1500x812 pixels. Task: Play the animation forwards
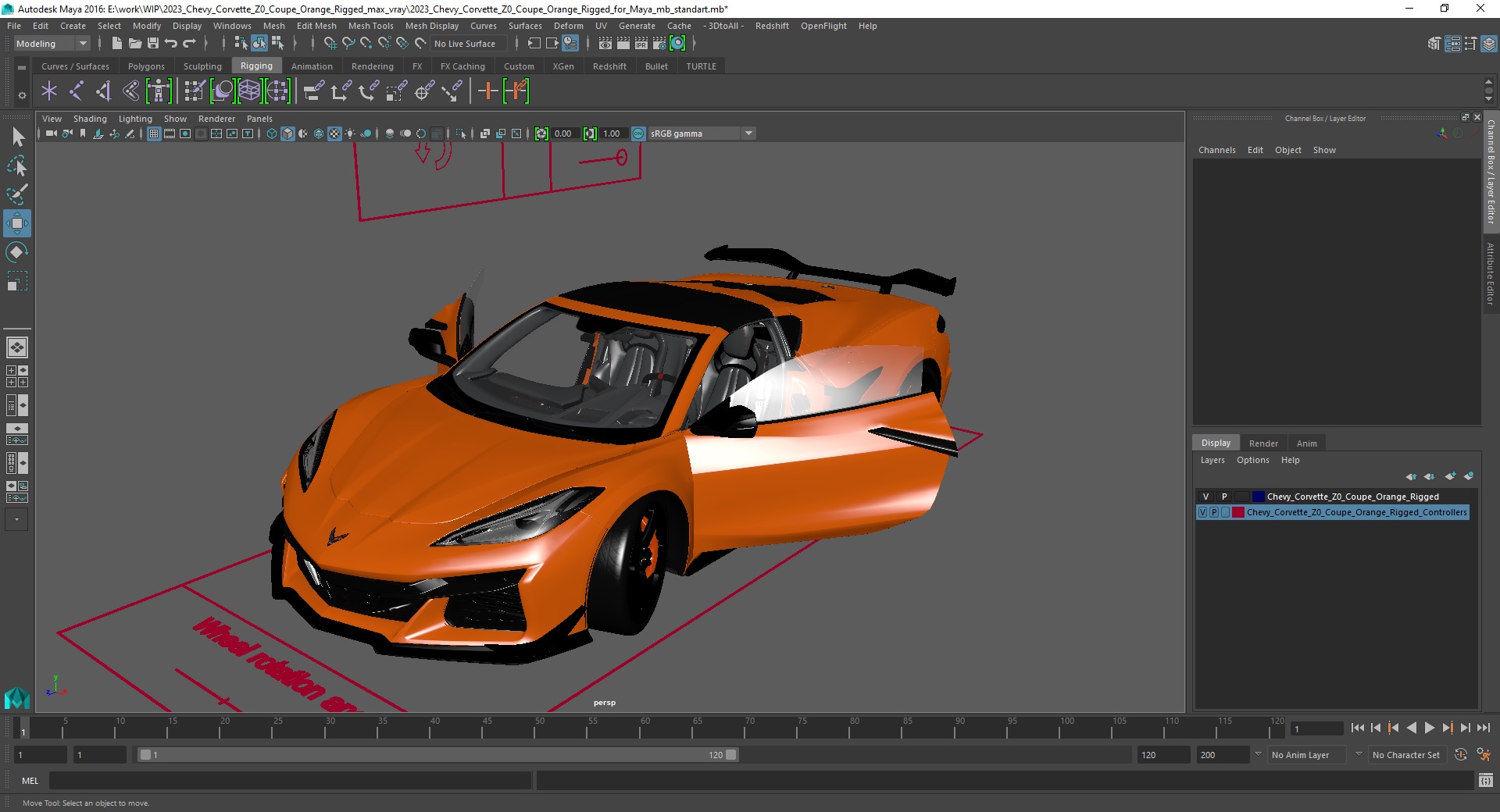1430,728
